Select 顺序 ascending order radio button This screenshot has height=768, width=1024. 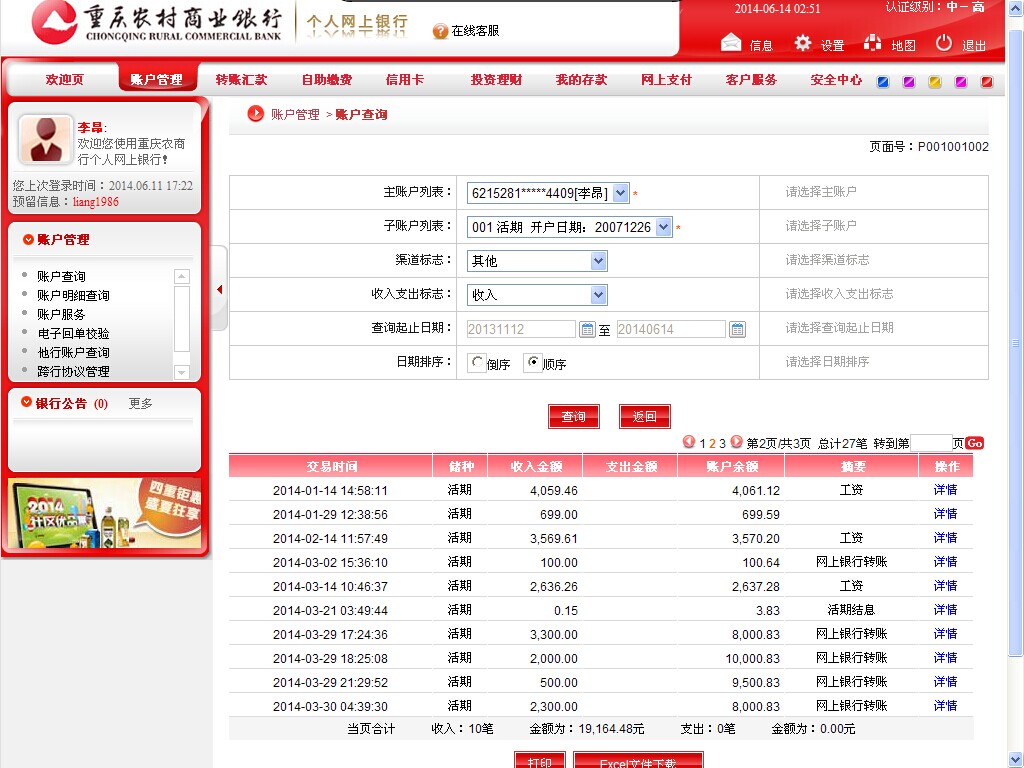533,363
